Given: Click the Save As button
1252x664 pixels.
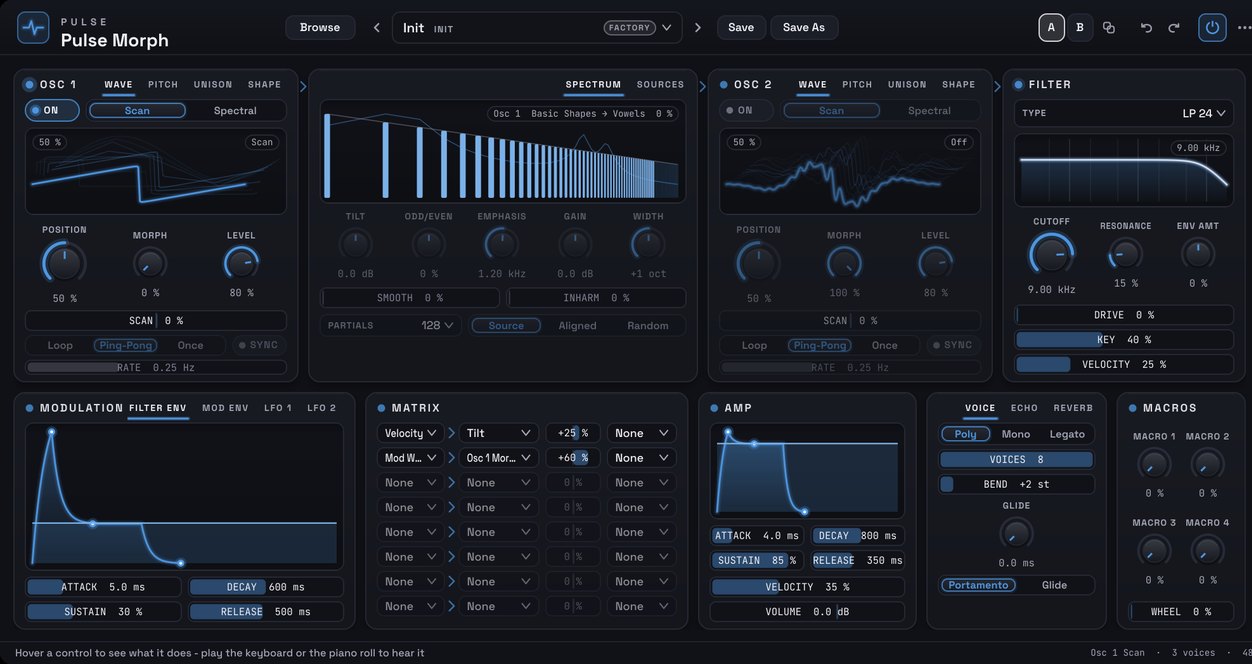Looking at the screenshot, I should (804, 28).
